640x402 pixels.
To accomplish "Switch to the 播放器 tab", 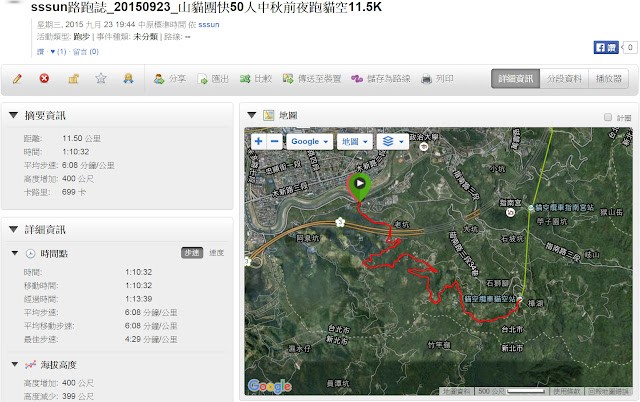I will click(608, 78).
